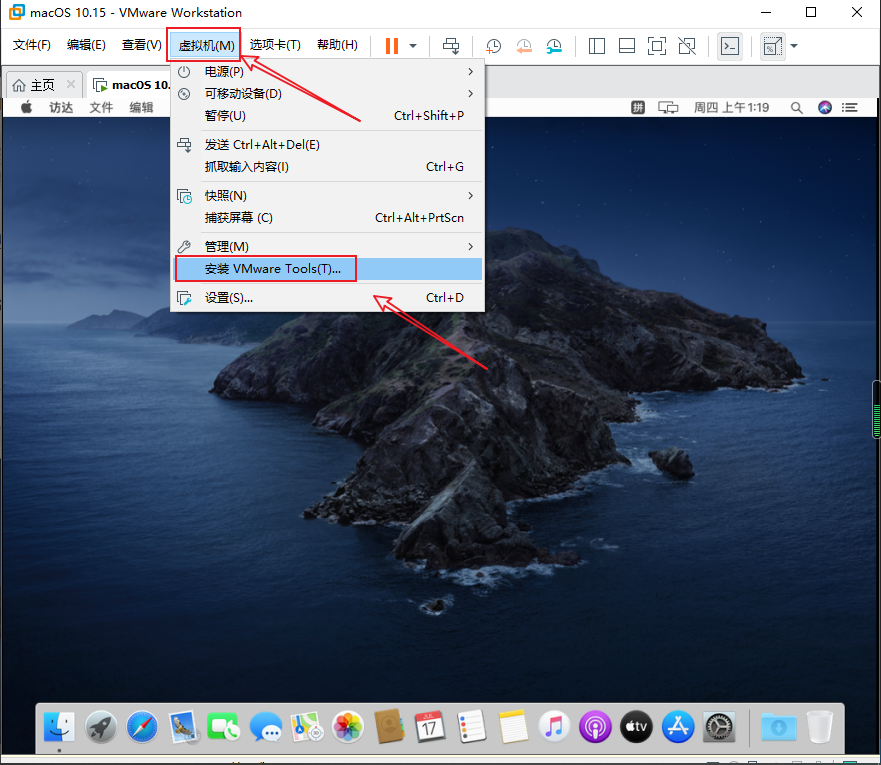Open the 查看(V) menu
The width and height of the screenshot is (881, 765).
click(x=142, y=45)
